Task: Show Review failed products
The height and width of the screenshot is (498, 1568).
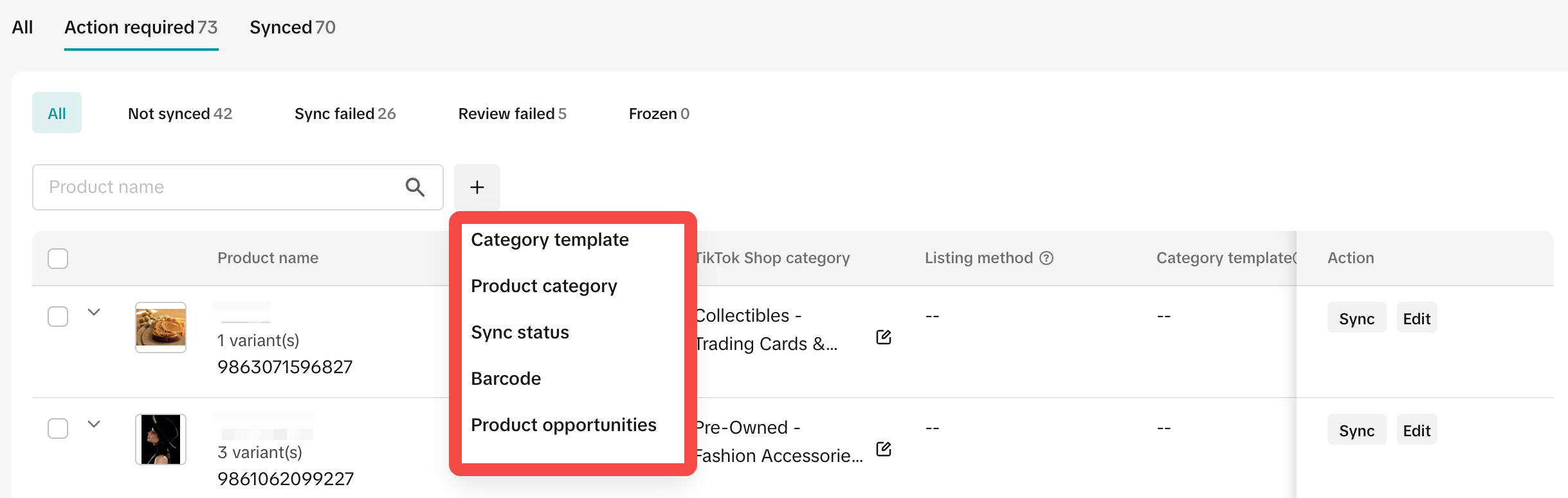Action: pos(512,114)
